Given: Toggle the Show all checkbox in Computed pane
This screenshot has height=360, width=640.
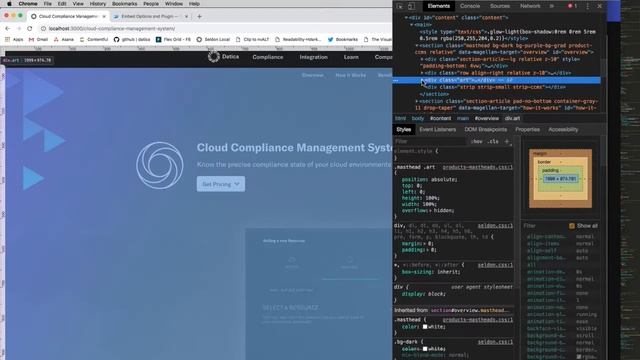Looking at the screenshot, I should click(x=572, y=226).
